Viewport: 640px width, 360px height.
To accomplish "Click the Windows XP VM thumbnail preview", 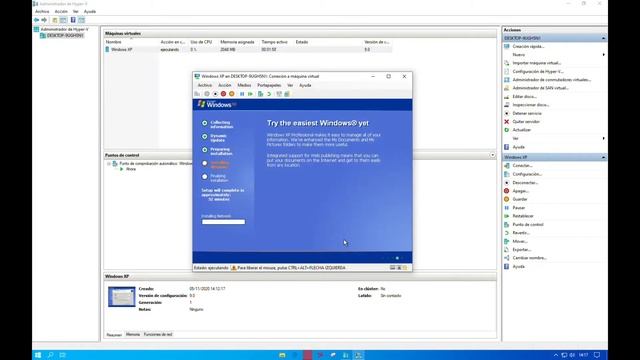I will click(x=122, y=297).
